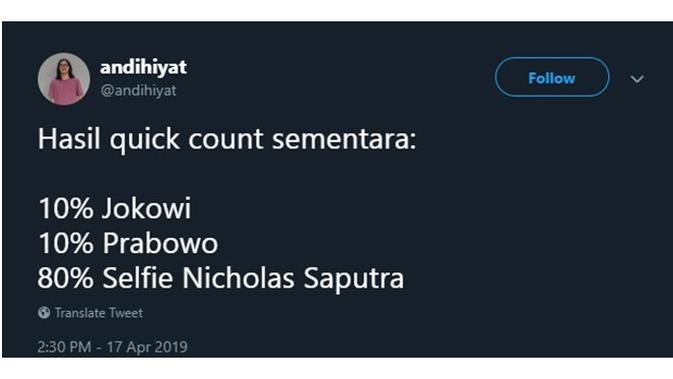Click the name 'Nicholas Saputra'
The width and height of the screenshot is (673, 379).
293,278
